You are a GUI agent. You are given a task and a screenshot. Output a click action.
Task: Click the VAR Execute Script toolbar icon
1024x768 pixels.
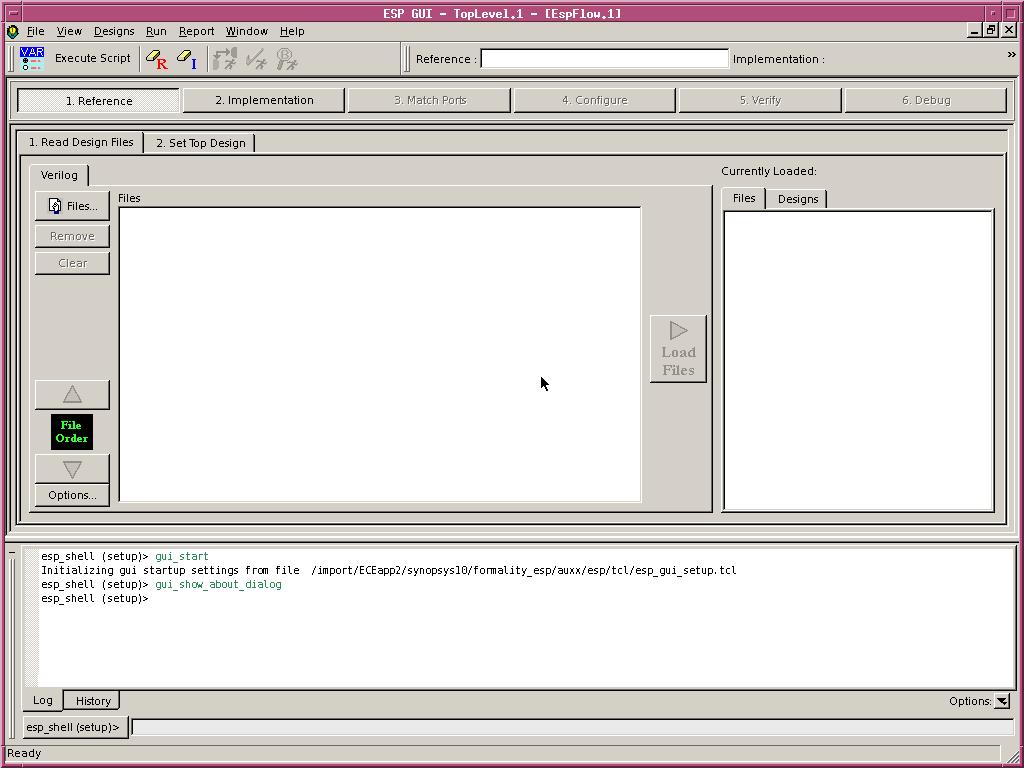32,58
